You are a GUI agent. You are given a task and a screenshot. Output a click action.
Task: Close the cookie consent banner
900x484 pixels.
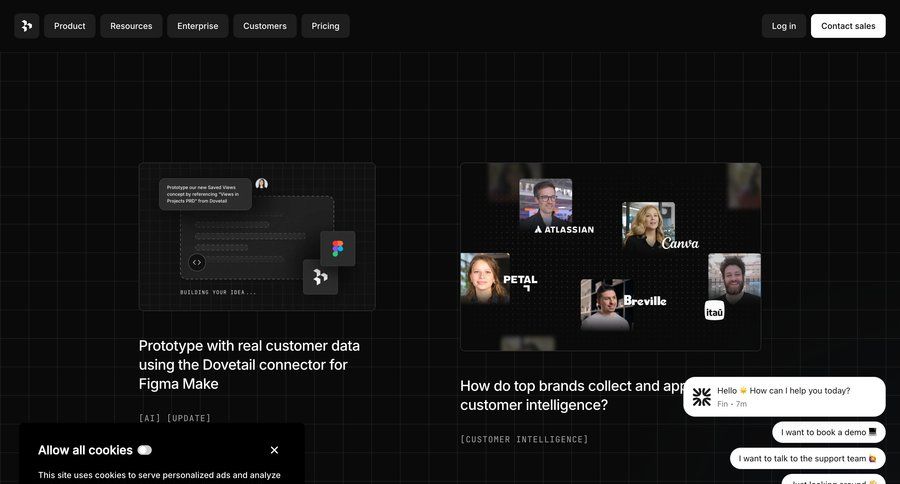click(274, 450)
